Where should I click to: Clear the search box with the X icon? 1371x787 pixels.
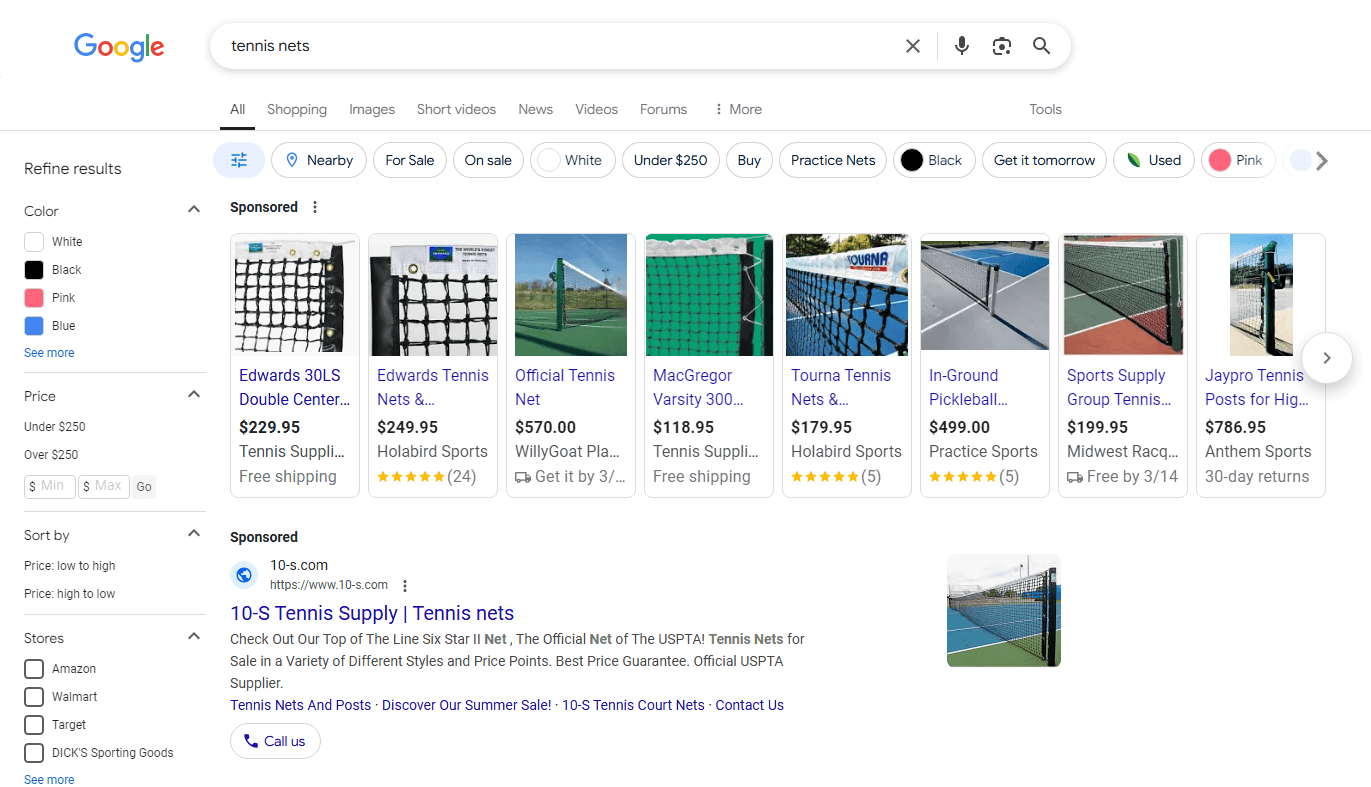pyautogui.click(x=913, y=46)
